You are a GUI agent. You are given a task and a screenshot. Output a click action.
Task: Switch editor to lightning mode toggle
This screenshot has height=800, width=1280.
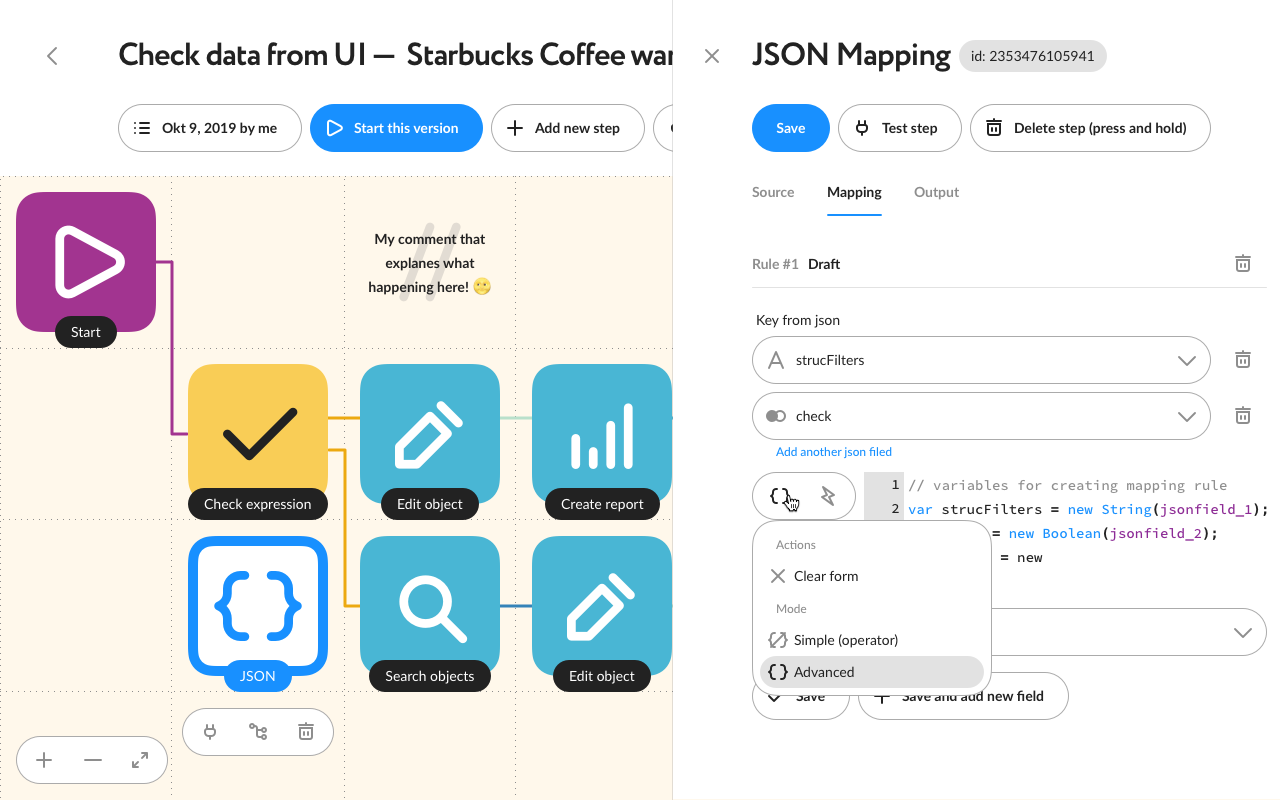827,496
